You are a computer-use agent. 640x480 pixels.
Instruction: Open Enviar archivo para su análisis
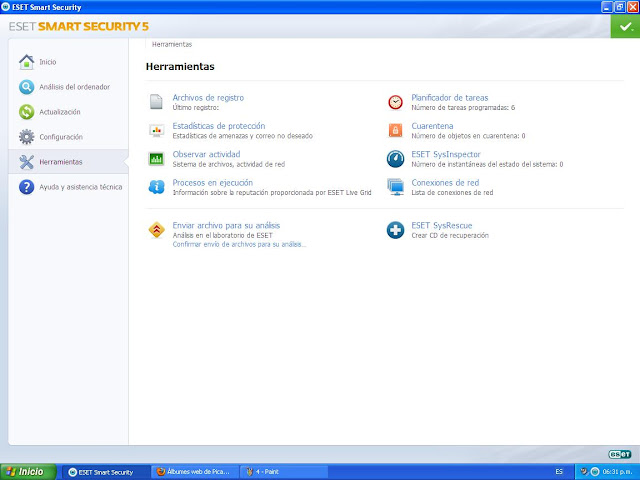pos(226,225)
